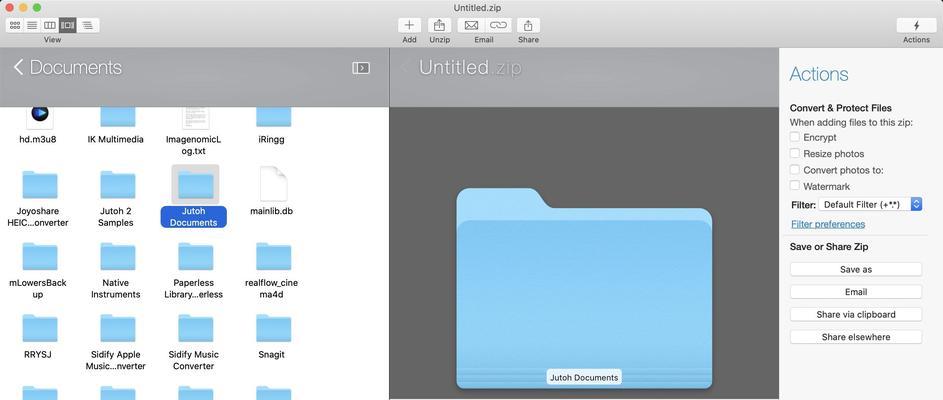
Task: Enable the Watermark checkbox
Action: click(x=795, y=186)
